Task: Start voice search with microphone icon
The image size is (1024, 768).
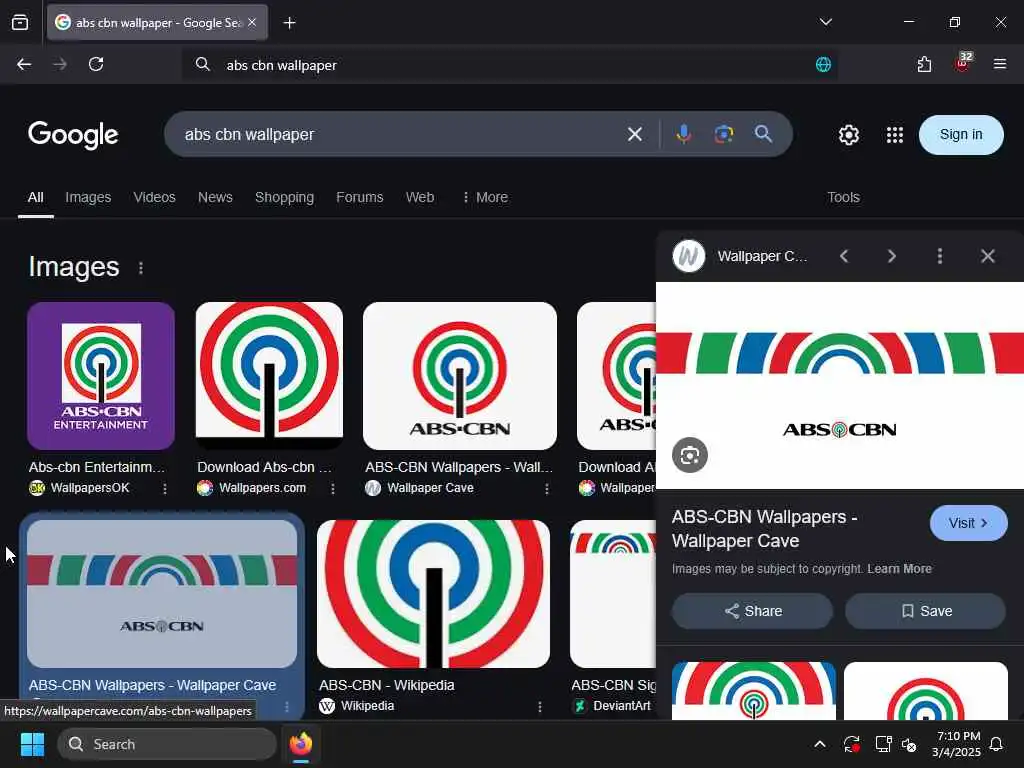Action: point(684,135)
